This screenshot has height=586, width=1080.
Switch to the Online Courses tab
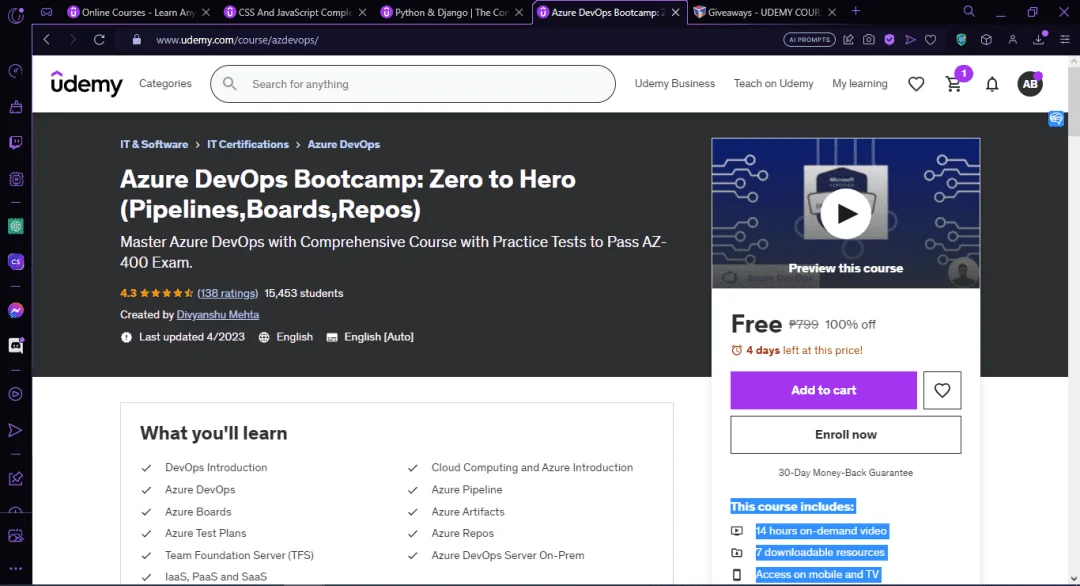point(137,12)
